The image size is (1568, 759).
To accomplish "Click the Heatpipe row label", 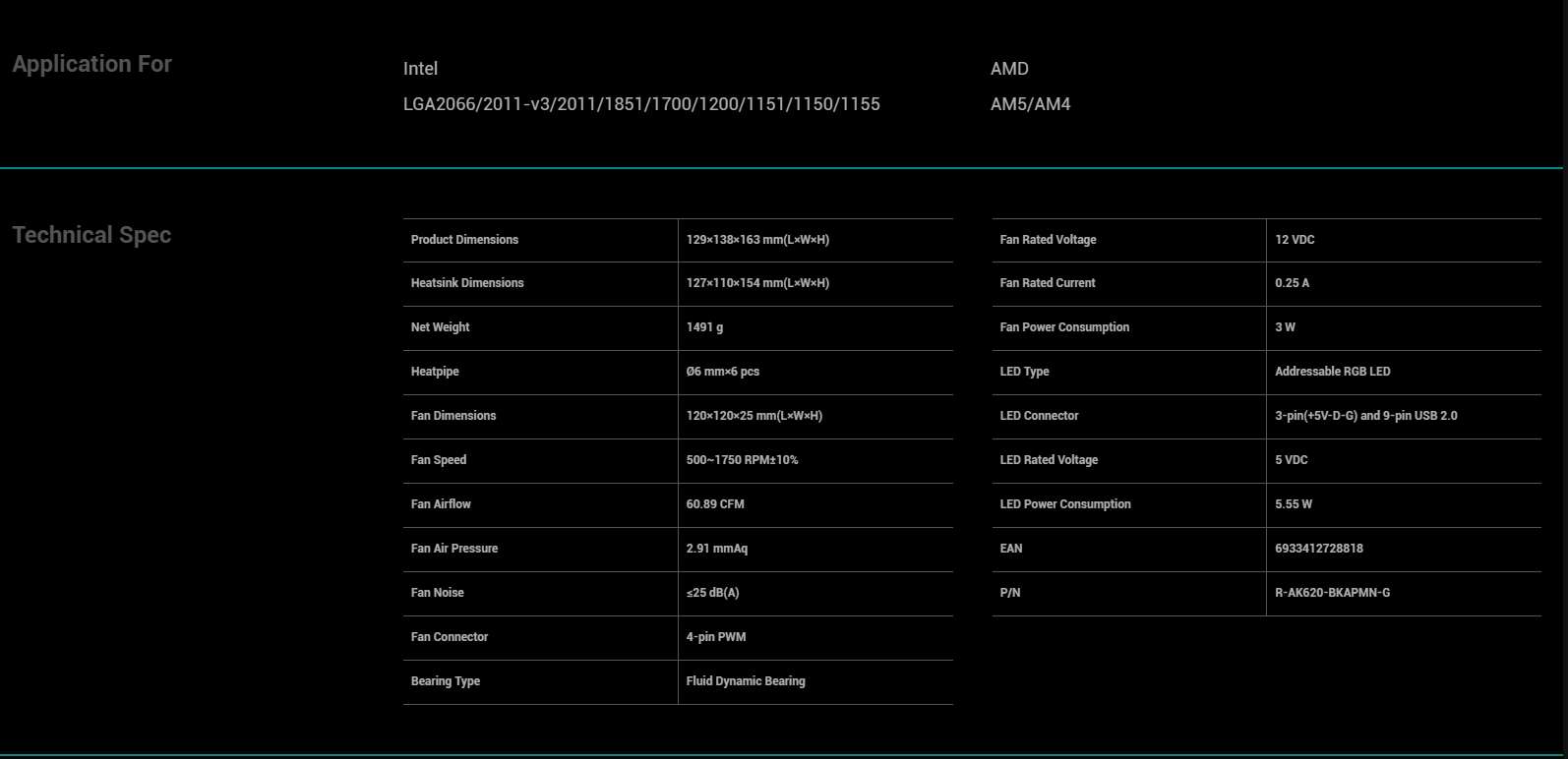I will (435, 372).
